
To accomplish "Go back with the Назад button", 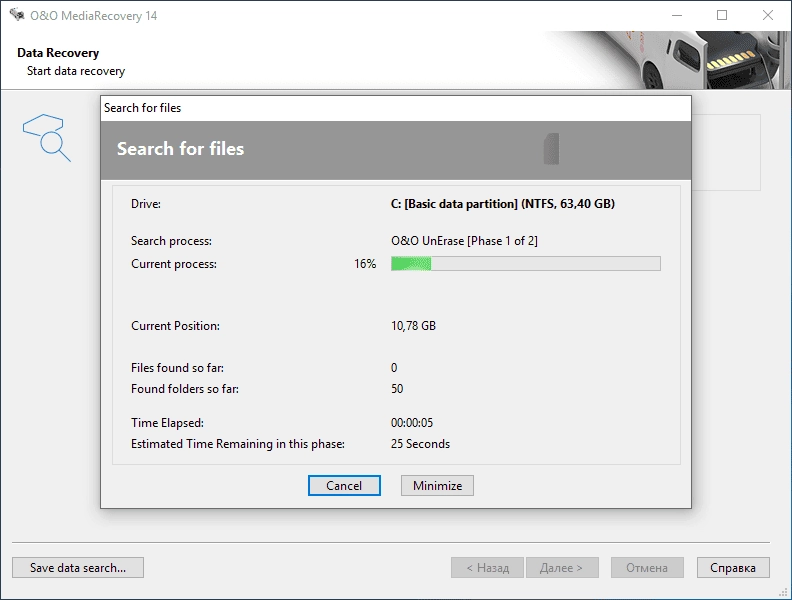I will (488, 568).
